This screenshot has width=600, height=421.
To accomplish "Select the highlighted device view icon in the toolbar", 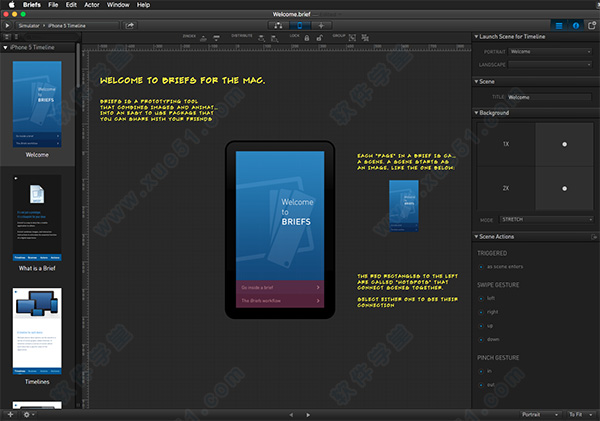I will [300, 26].
